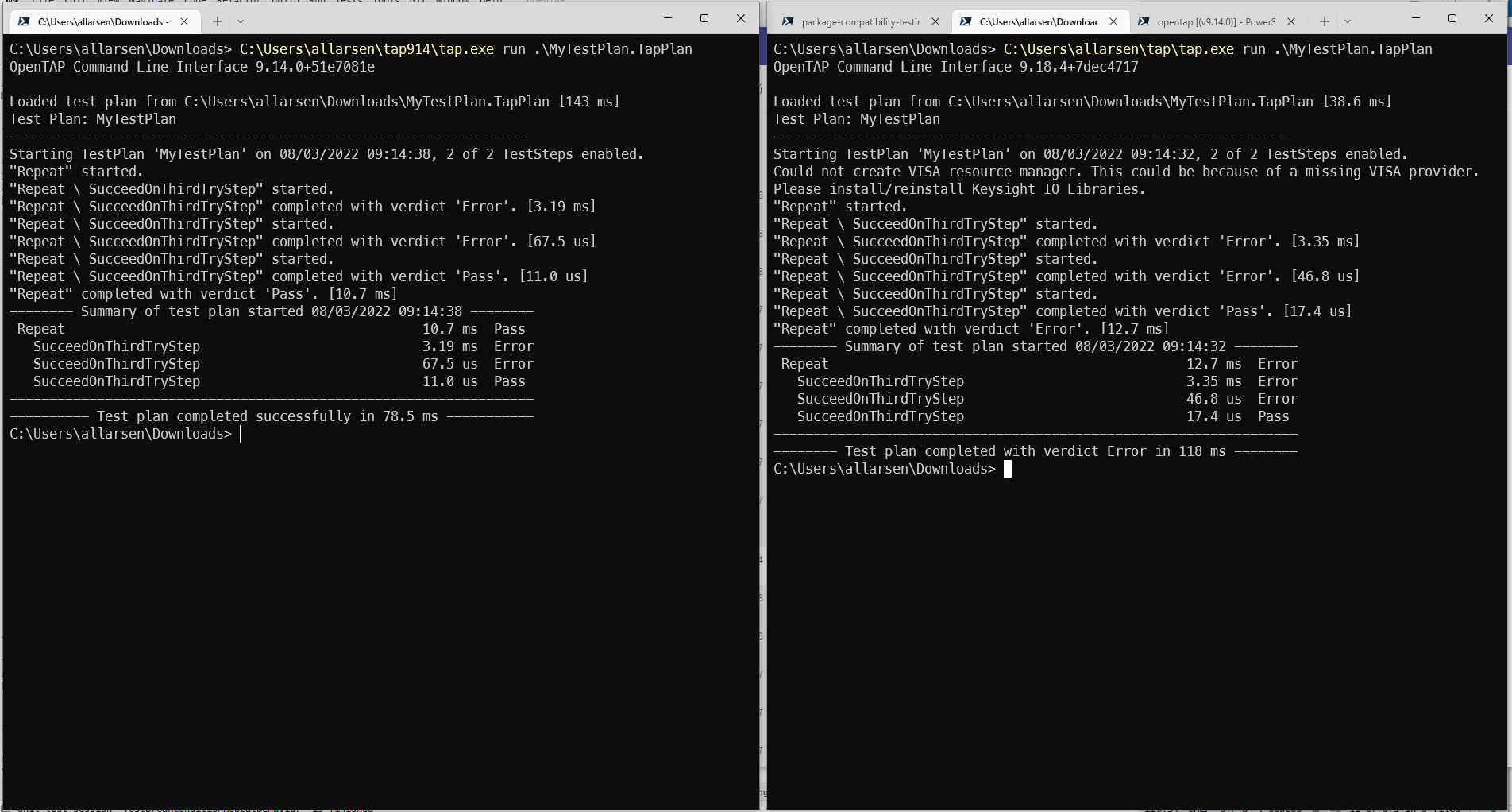Viewport: 1512px width, 812px height.
Task: Click the vertical scrollbar between the two terminal windows
Action: click(762, 397)
